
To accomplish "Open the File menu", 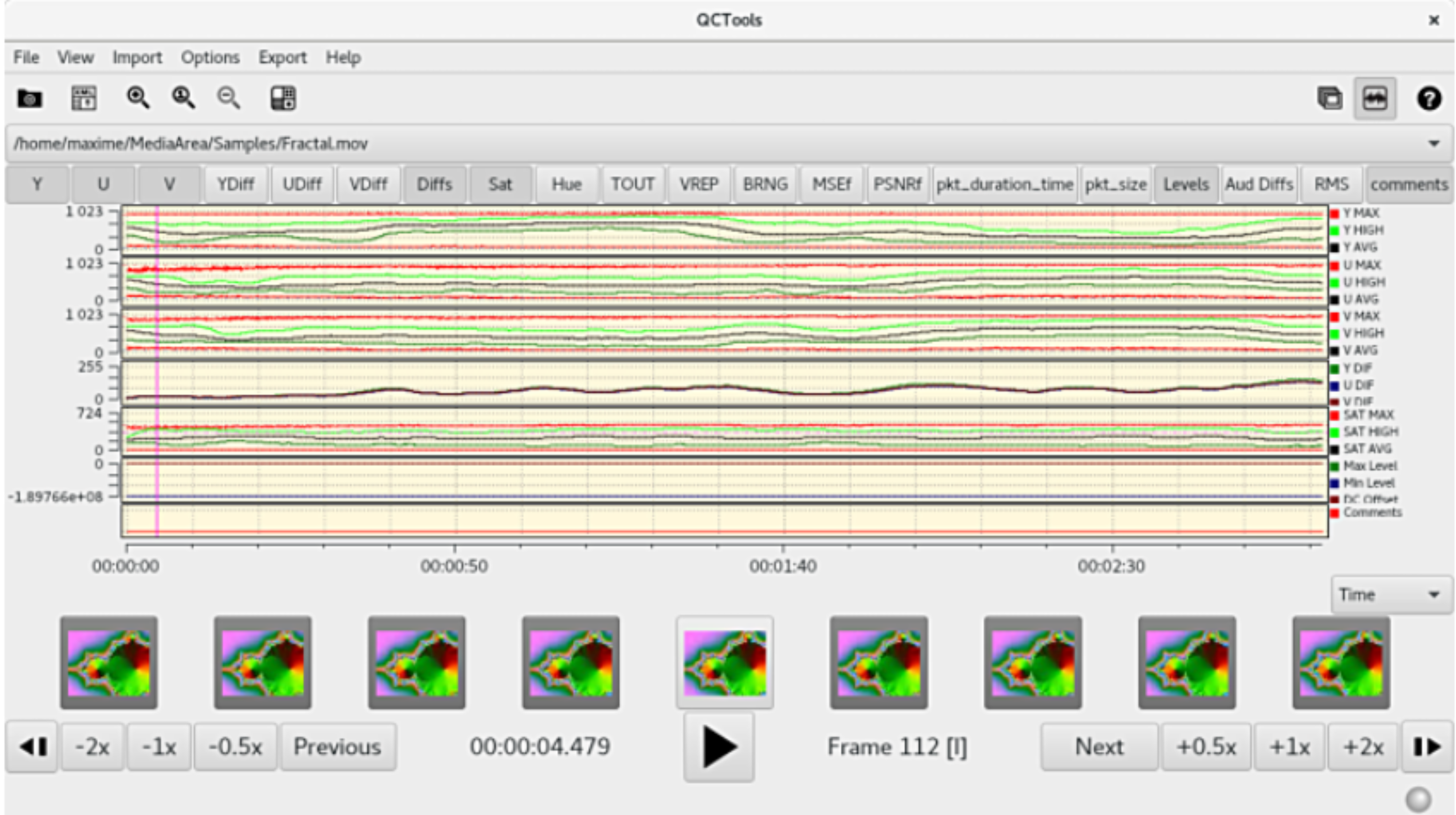I will click(x=26, y=57).
